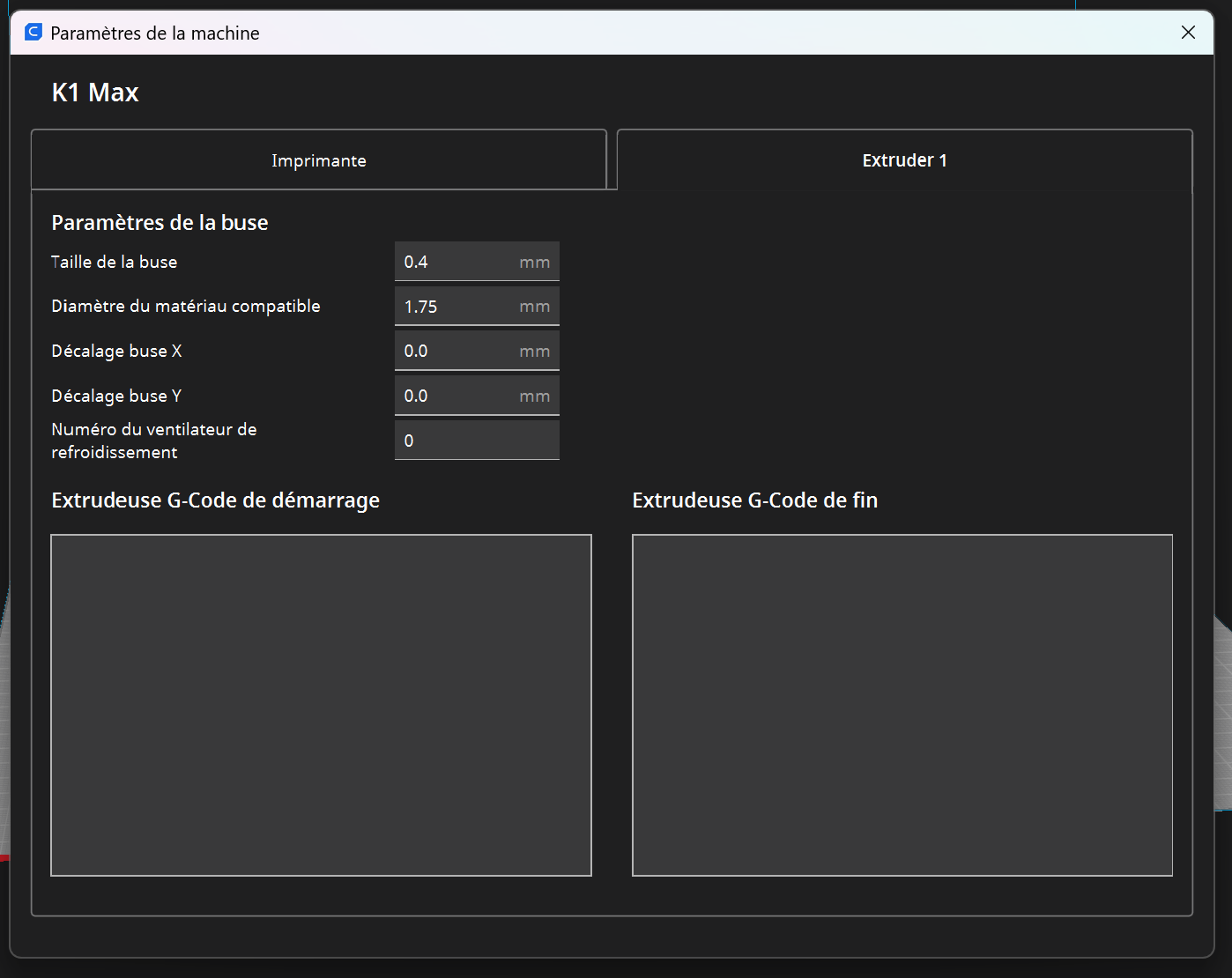Click the Paramètres de la machine window title
Viewport: 1232px width, 978px height.
click(155, 33)
